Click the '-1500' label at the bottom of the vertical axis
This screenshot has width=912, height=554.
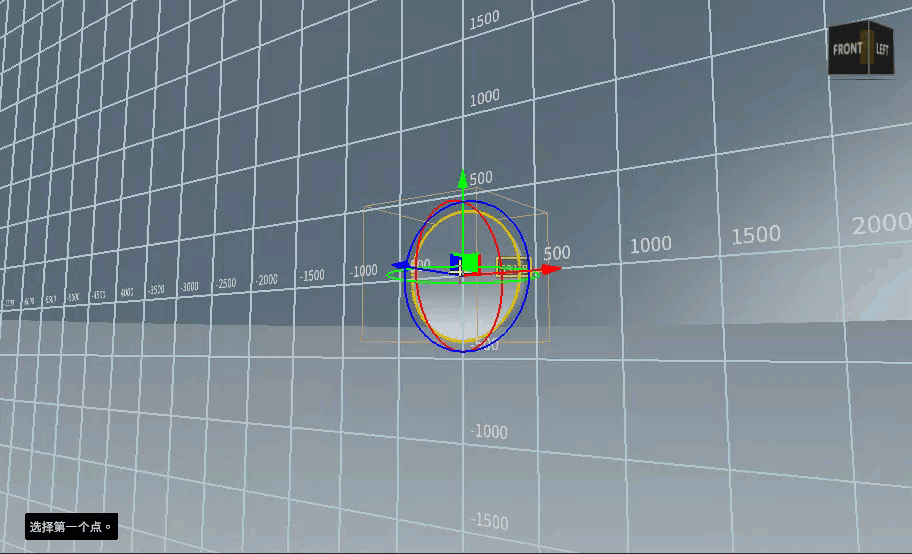coord(489,521)
